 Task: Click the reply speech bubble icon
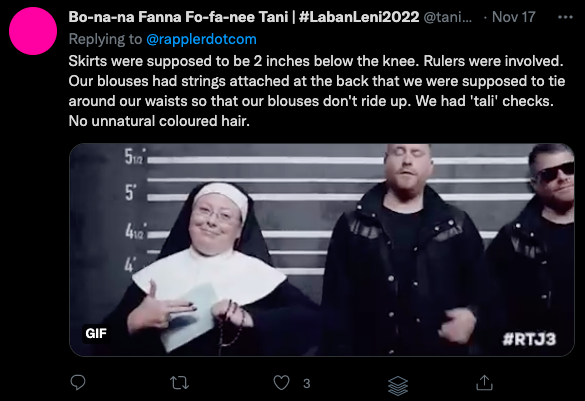78,383
